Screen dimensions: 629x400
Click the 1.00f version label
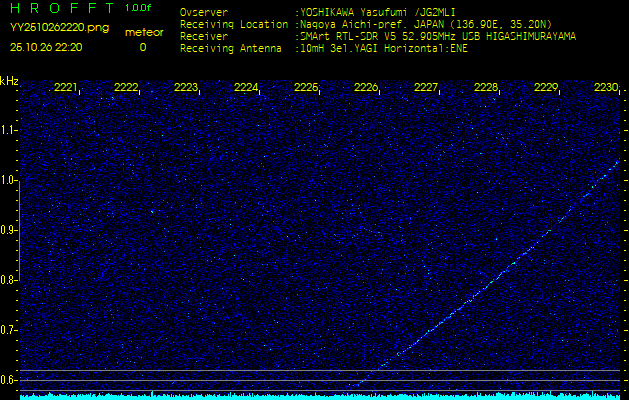click(140, 8)
